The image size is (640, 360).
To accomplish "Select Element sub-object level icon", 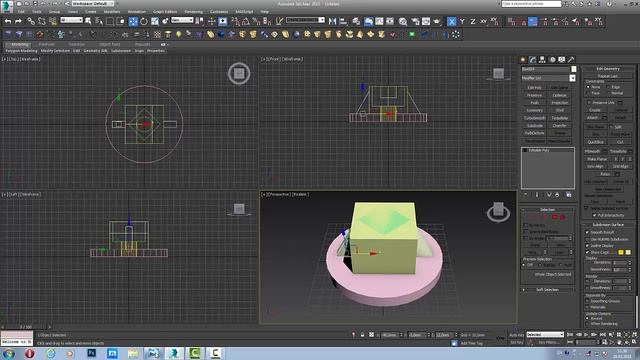I will [x=562, y=217].
